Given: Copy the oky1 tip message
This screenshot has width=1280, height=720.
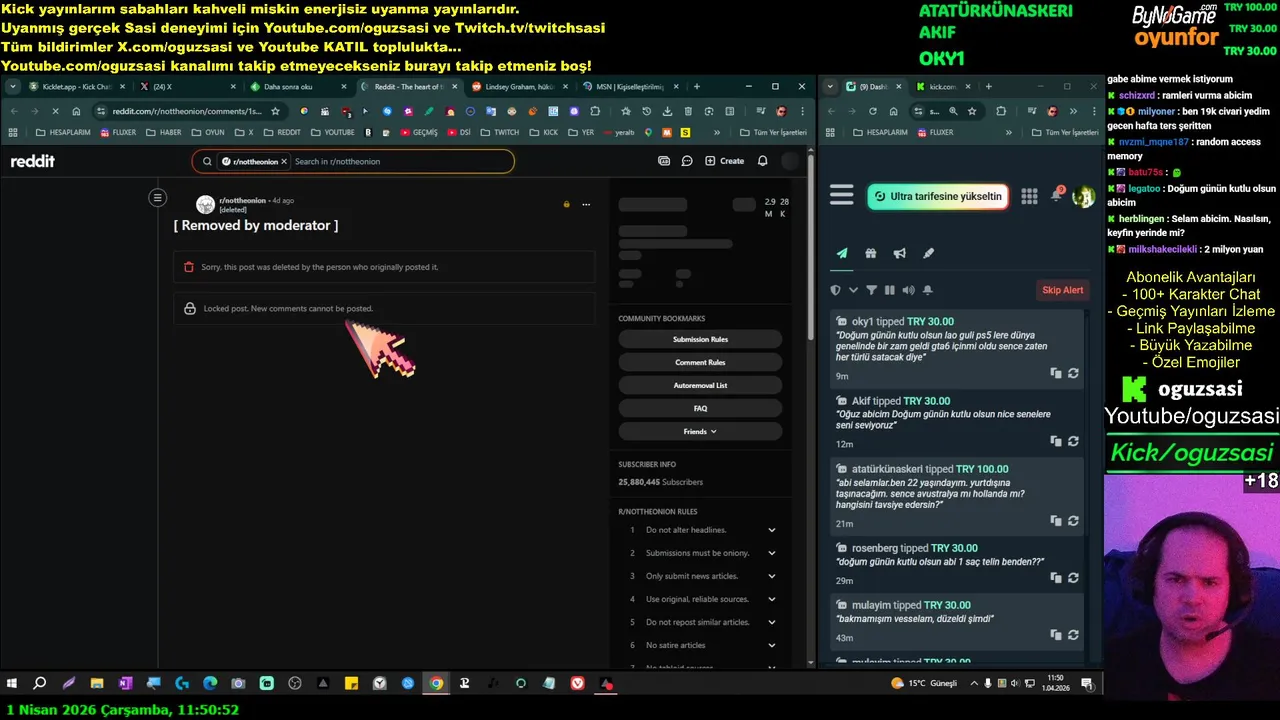Looking at the screenshot, I should (x=1056, y=373).
